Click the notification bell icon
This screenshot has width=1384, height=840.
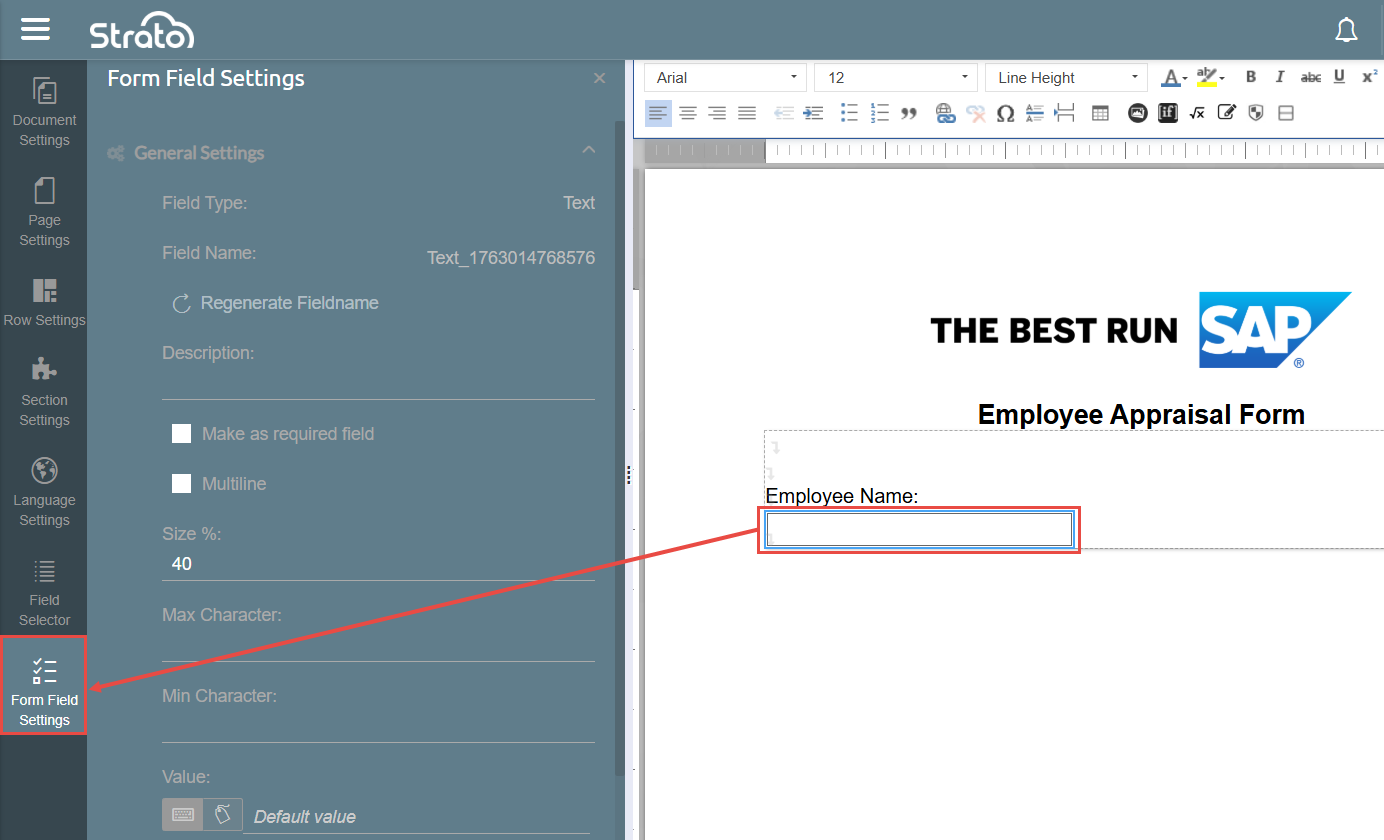pyautogui.click(x=1346, y=31)
